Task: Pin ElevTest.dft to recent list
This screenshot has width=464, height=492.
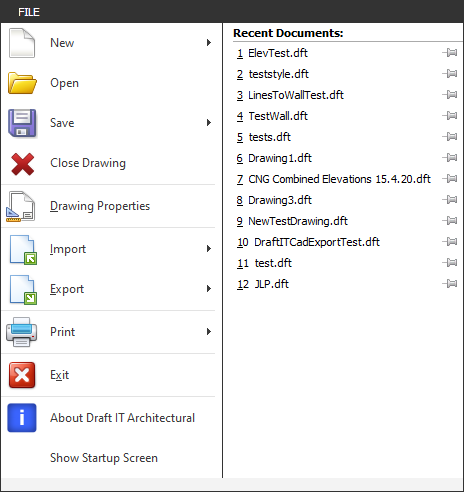Action: (x=450, y=53)
